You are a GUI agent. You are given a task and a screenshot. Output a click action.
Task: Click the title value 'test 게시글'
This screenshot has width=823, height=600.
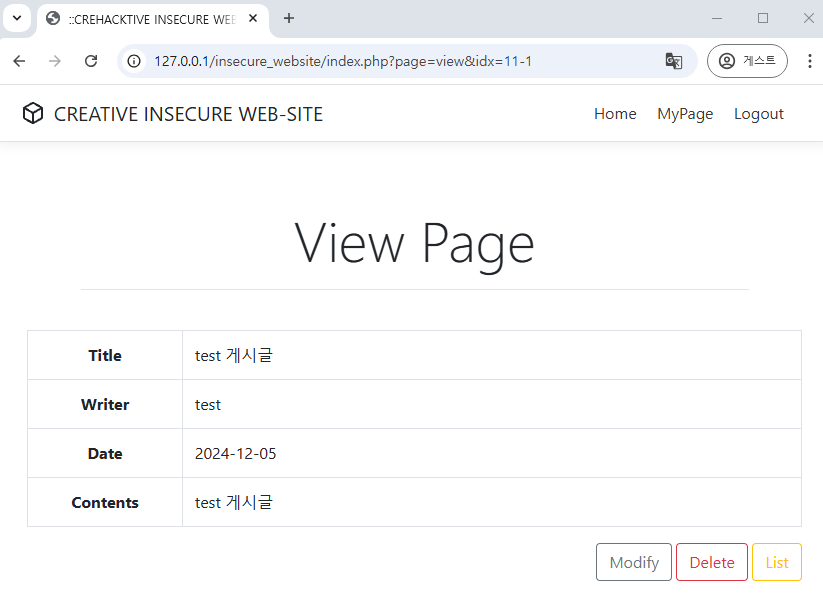234,355
